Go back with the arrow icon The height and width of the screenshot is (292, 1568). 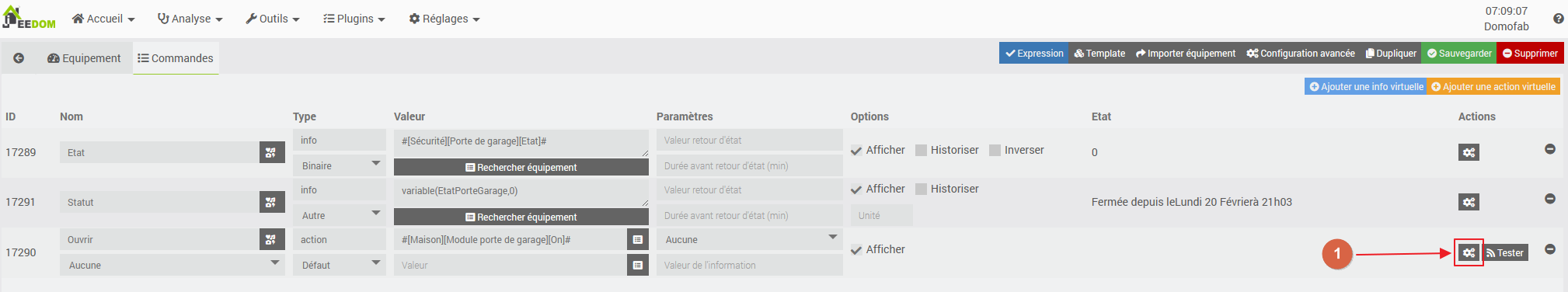point(19,58)
